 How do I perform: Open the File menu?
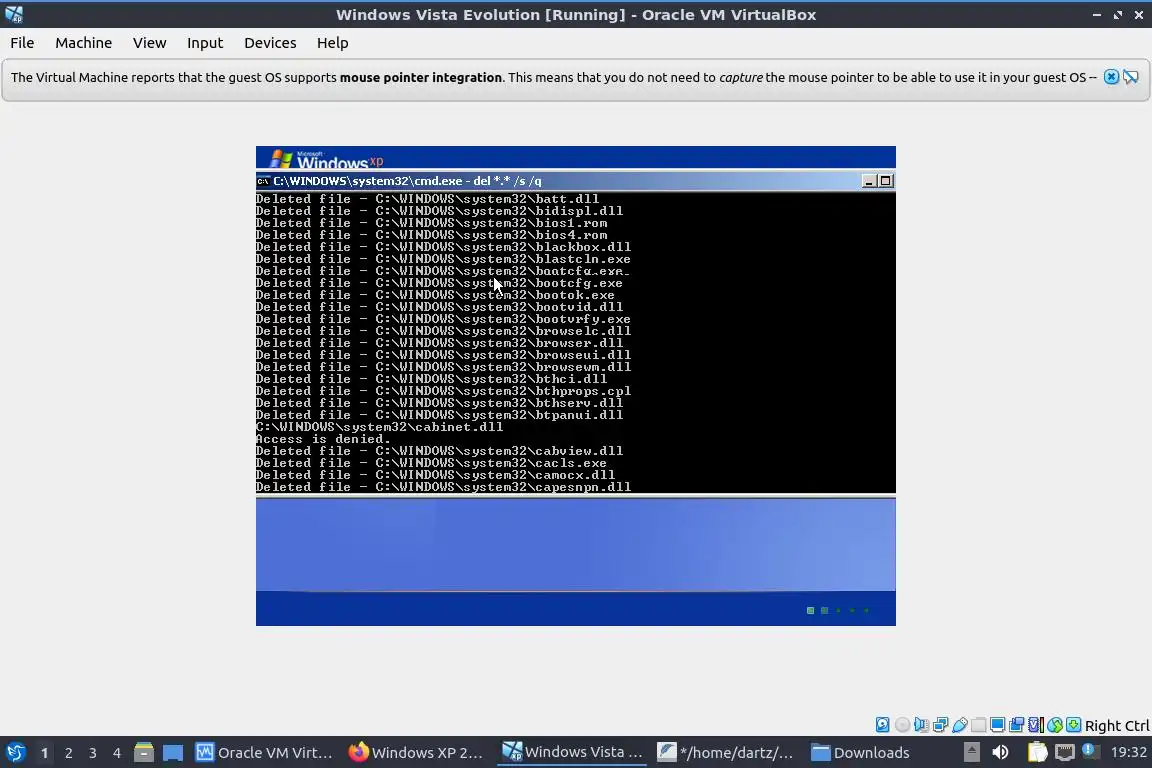22,43
